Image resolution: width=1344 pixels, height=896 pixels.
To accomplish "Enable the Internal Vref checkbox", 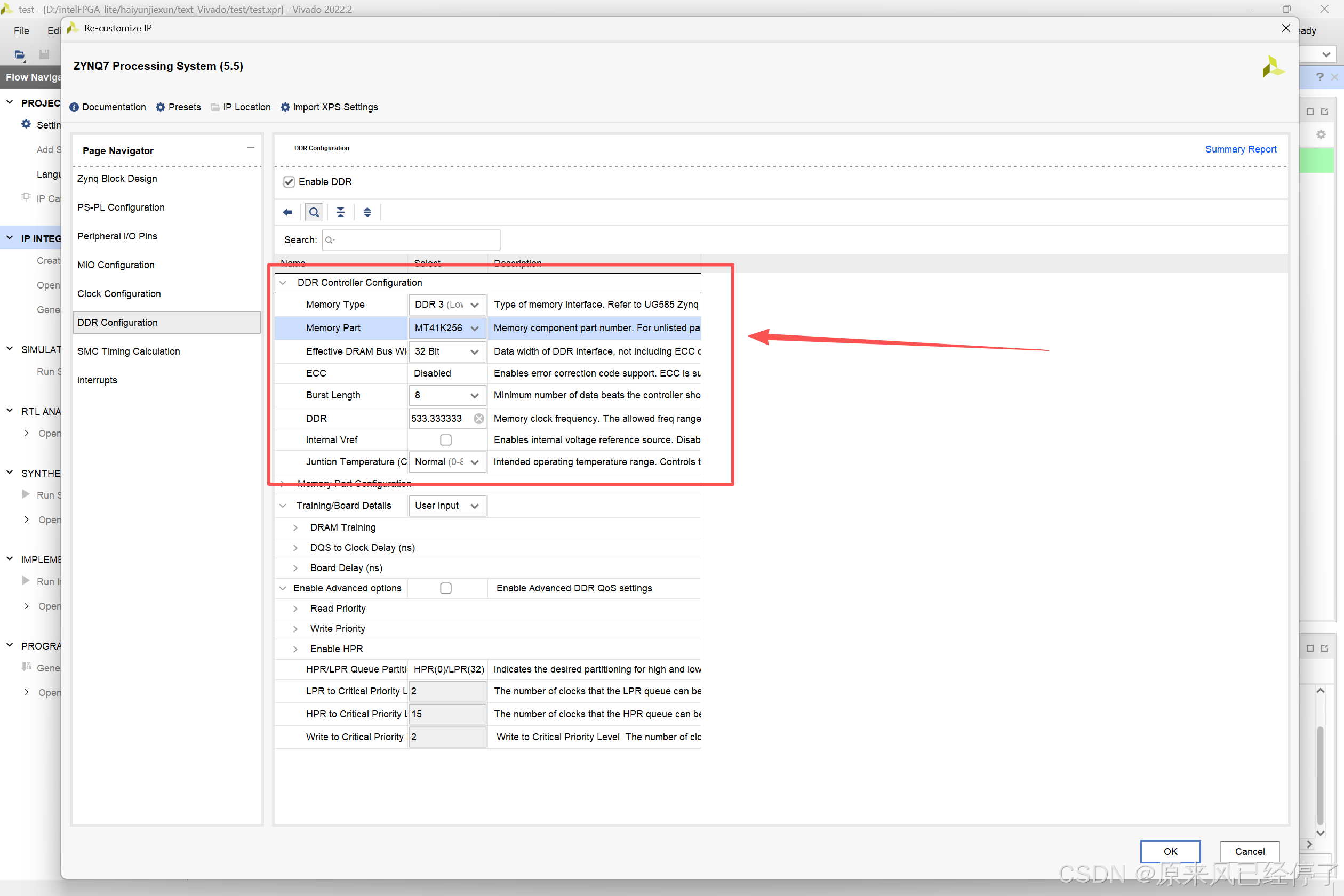I will [x=446, y=440].
